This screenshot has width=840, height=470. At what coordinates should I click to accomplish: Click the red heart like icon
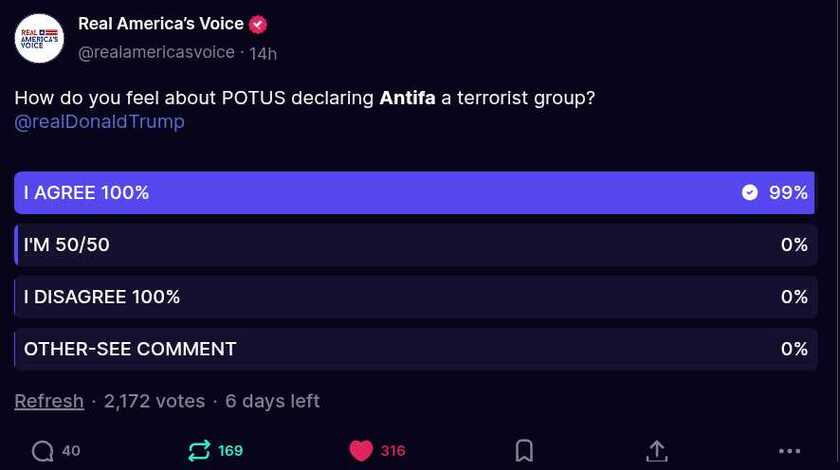[361, 451]
